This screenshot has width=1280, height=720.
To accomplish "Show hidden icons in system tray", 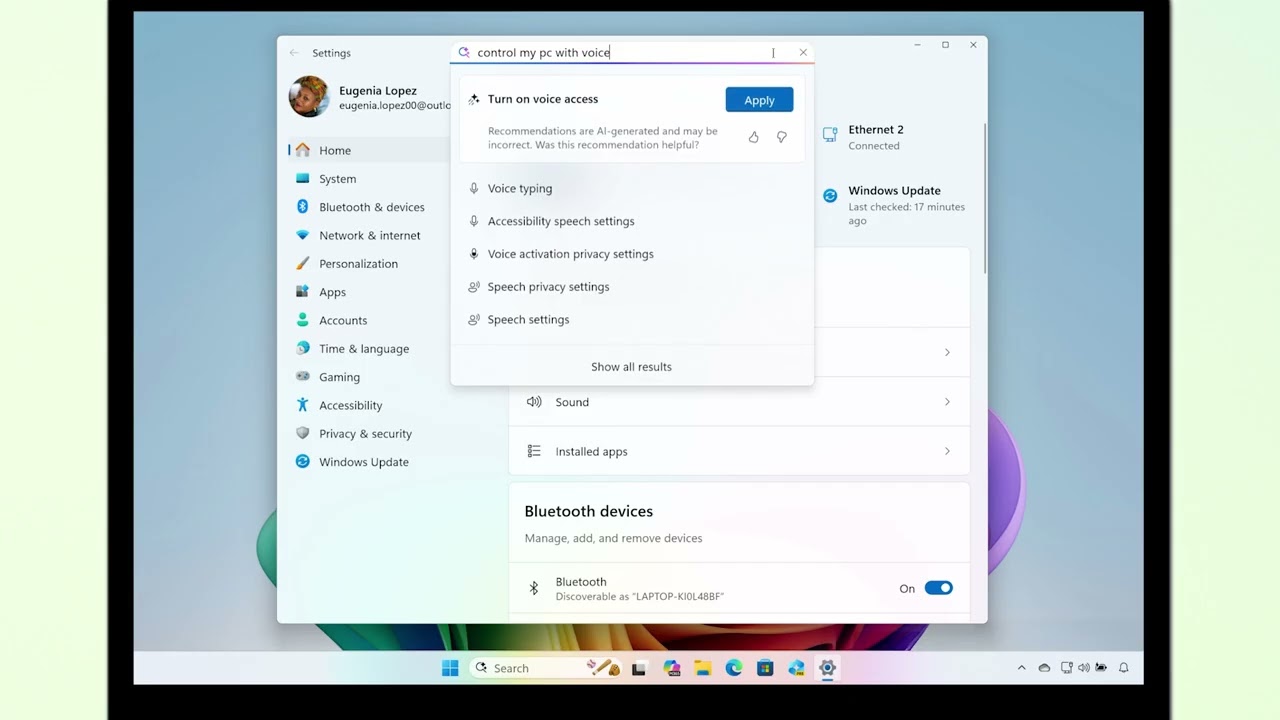I will click(1021, 668).
